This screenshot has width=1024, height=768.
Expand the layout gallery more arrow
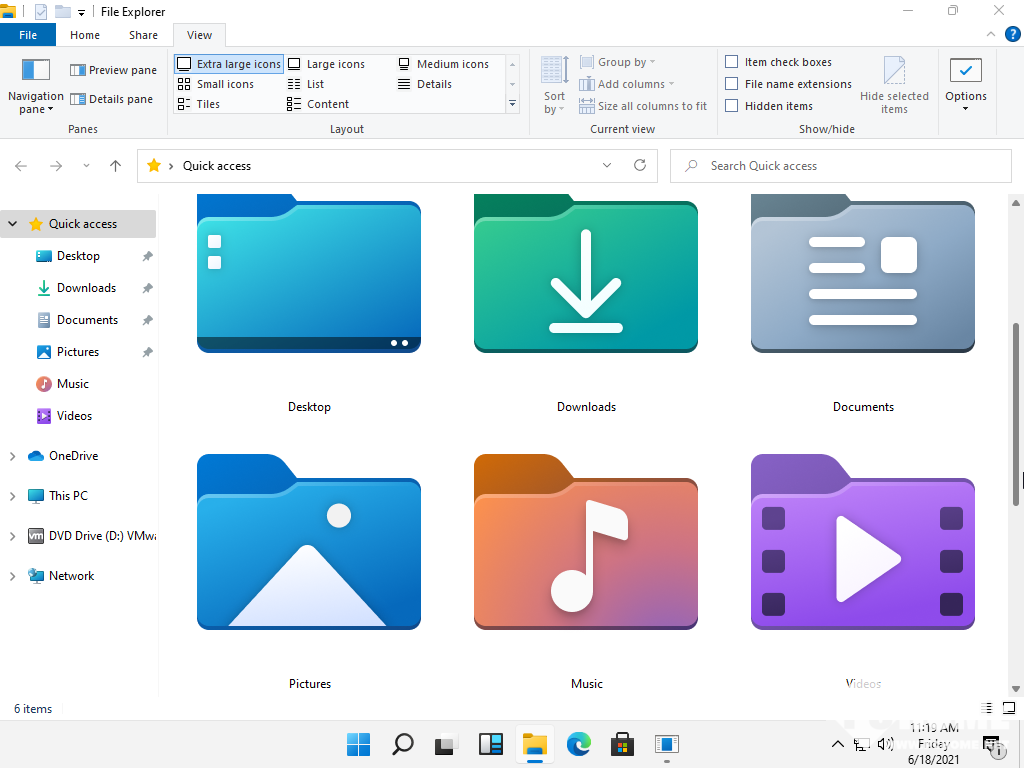point(513,104)
